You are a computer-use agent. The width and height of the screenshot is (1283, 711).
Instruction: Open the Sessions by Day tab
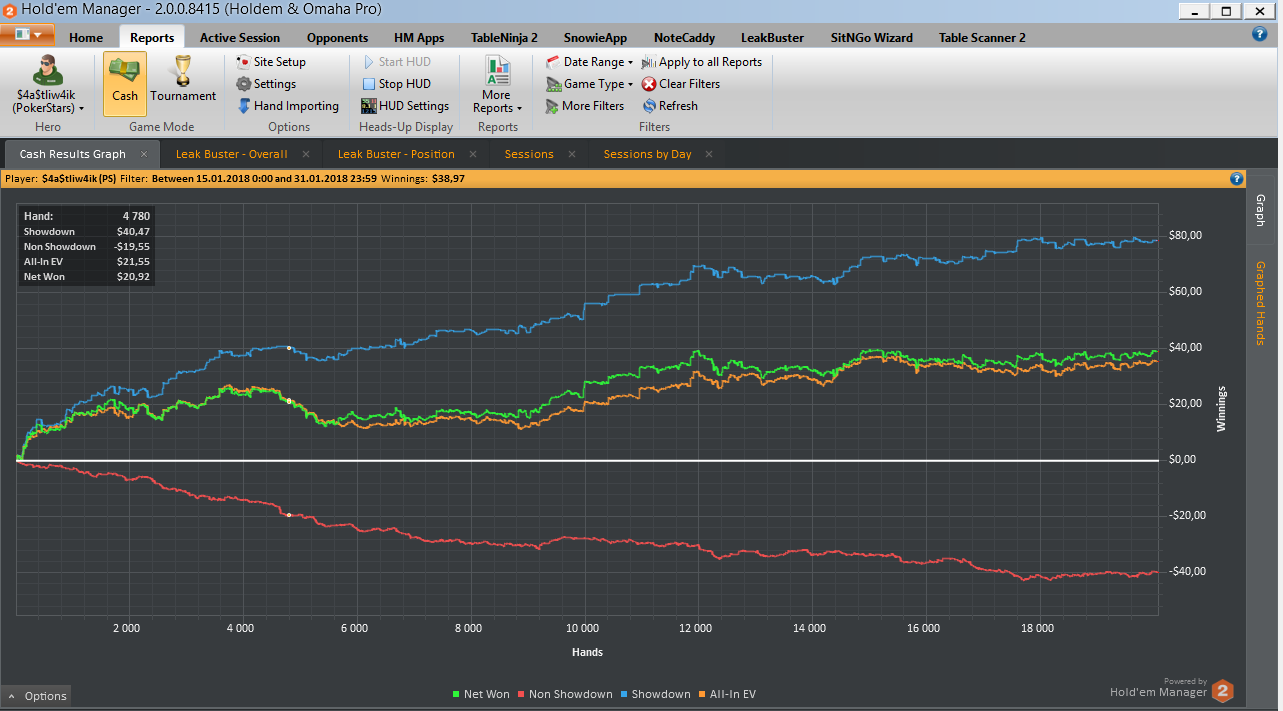(x=647, y=154)
